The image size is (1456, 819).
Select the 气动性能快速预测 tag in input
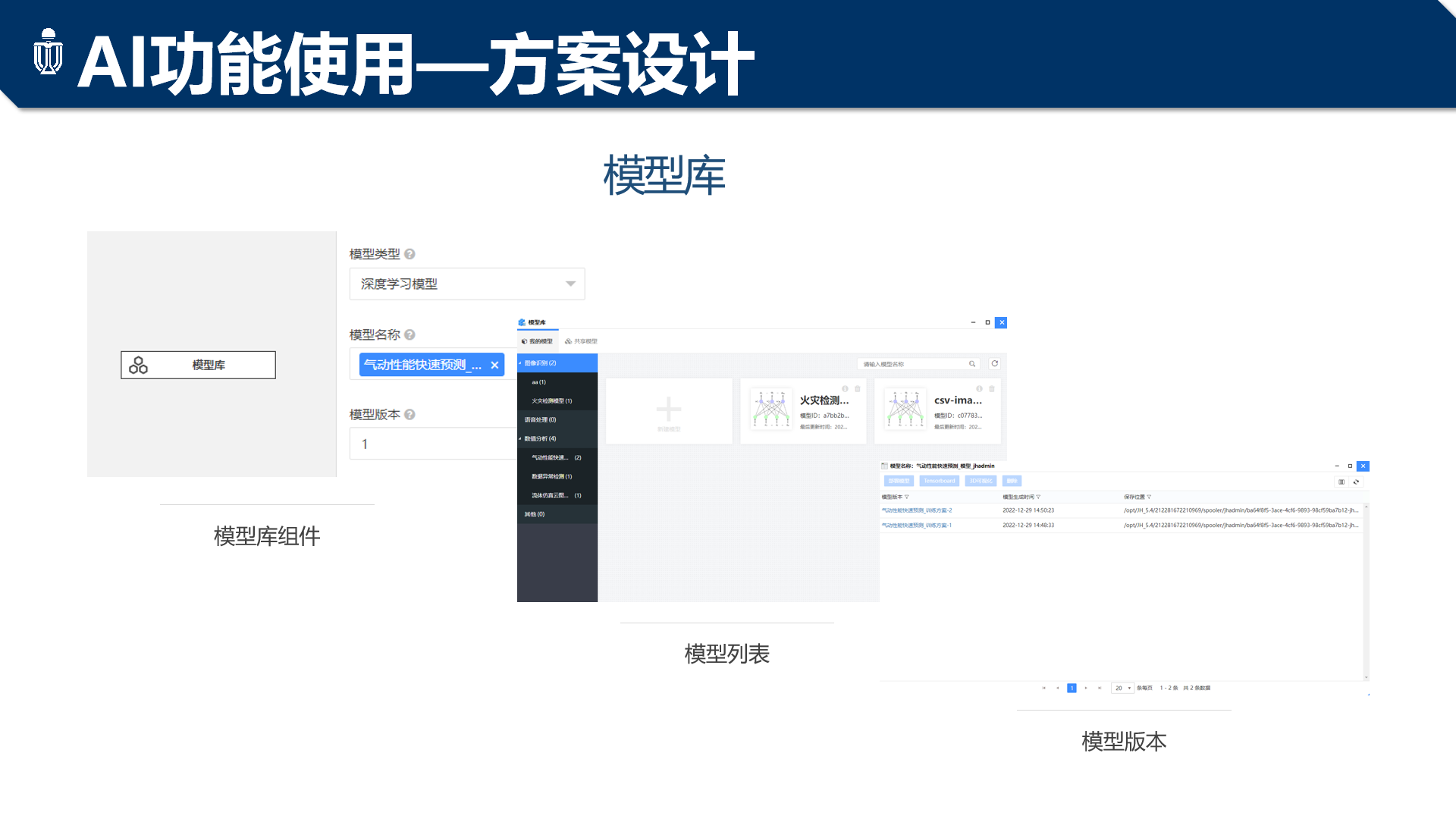tap(421, 364)
